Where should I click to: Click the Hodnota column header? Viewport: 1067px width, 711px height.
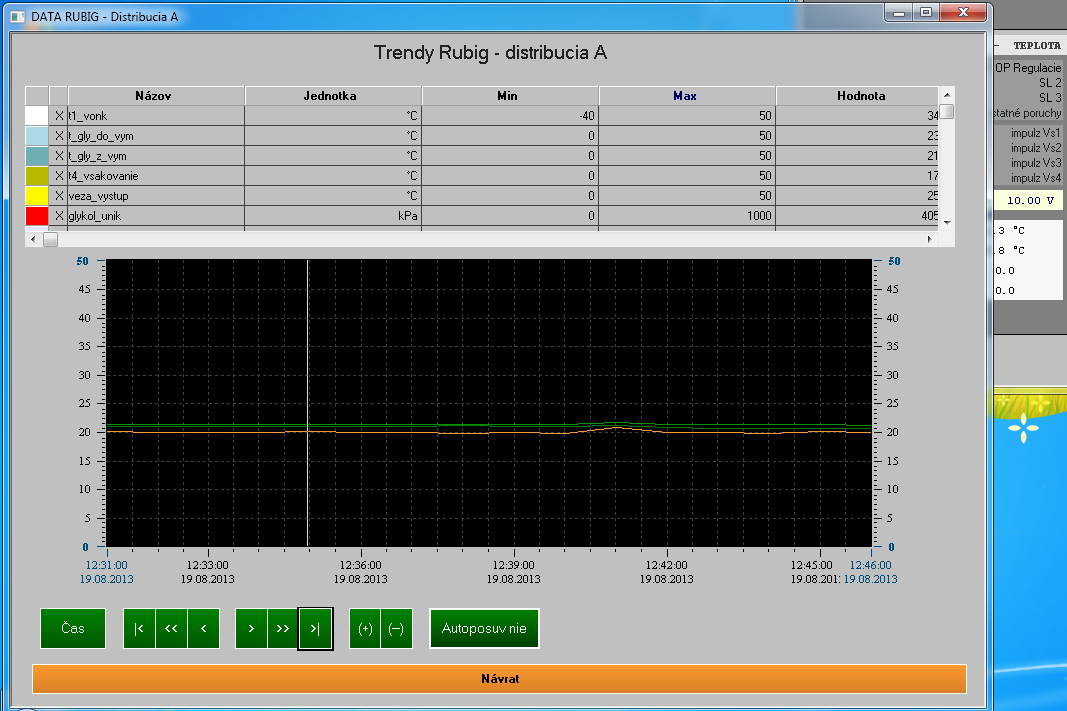pyautogui.click(x=857, y=96)
